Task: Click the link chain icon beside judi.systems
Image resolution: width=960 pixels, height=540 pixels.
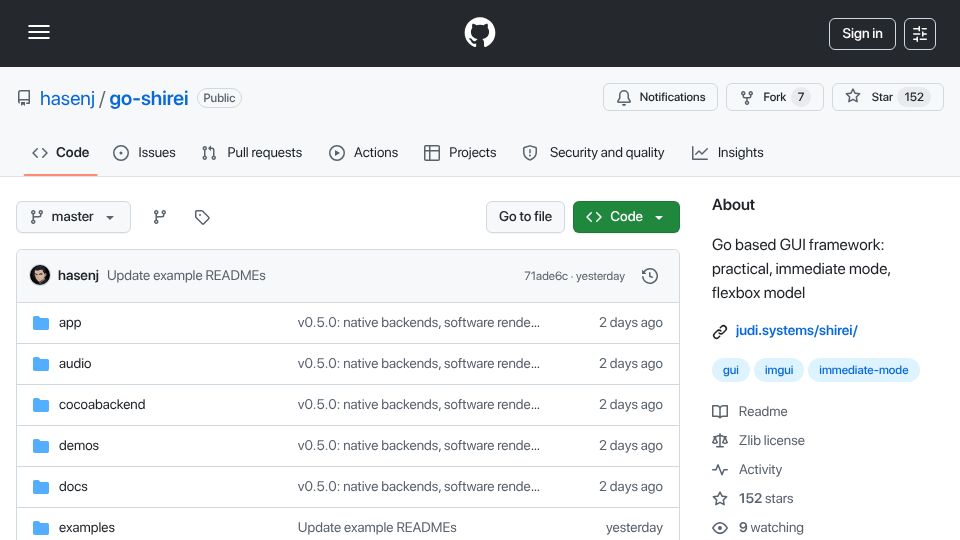Action: tap(720, 331)
